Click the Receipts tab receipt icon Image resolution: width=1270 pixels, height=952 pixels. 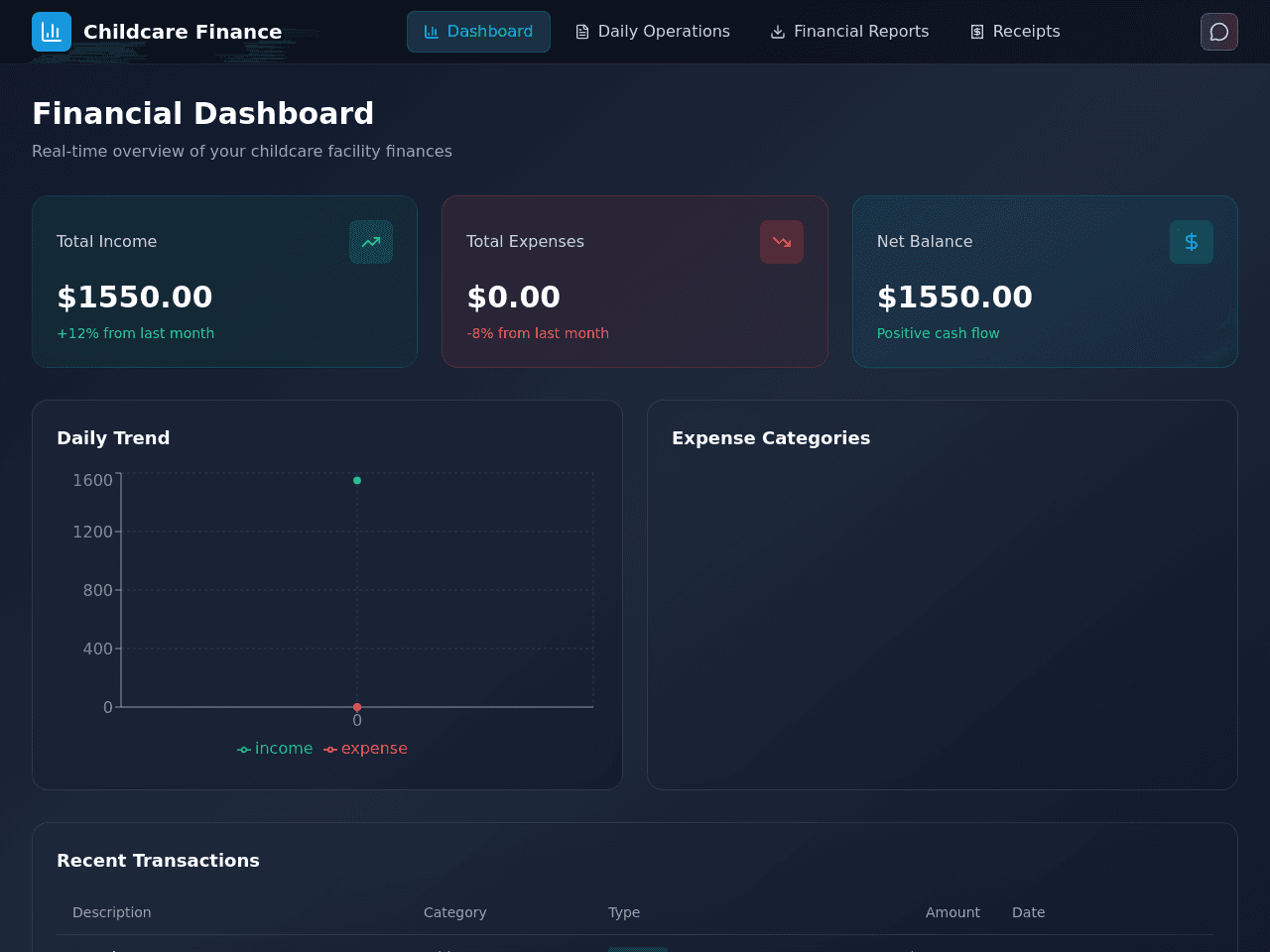(x=977, y=32)
